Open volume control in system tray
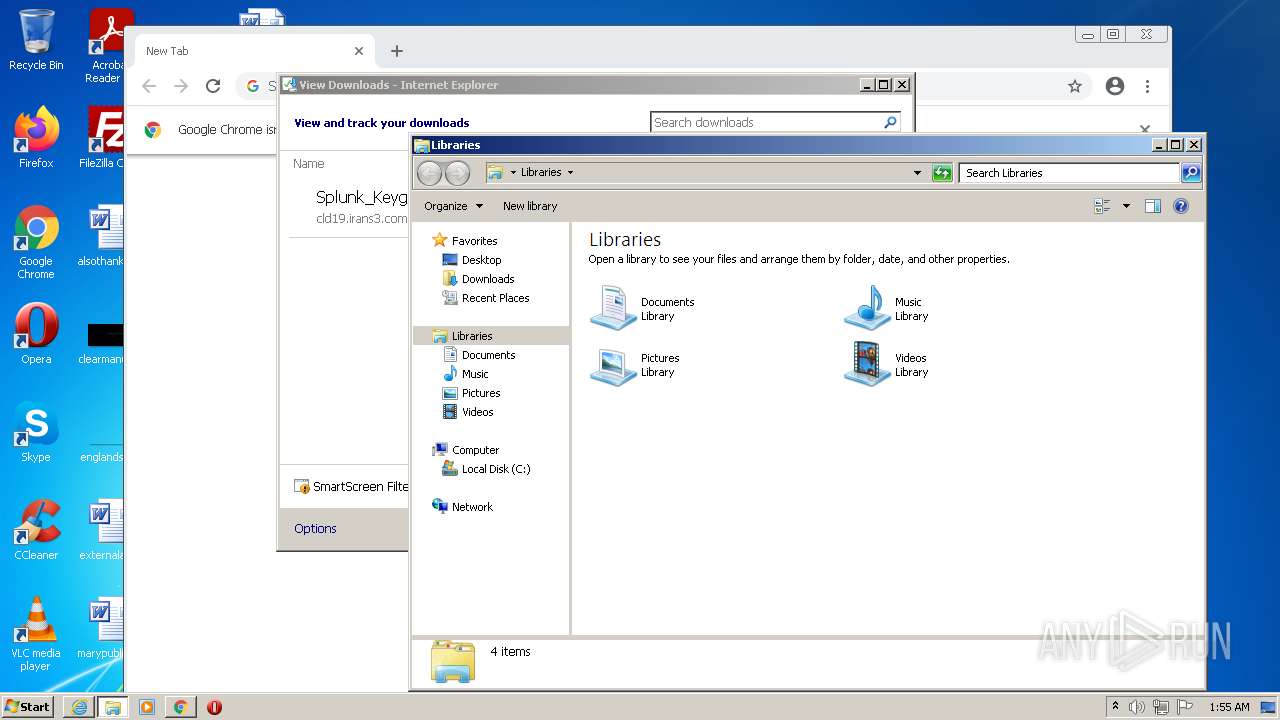This screenshot has width=1280, height=720. [x=1137, y=707]
